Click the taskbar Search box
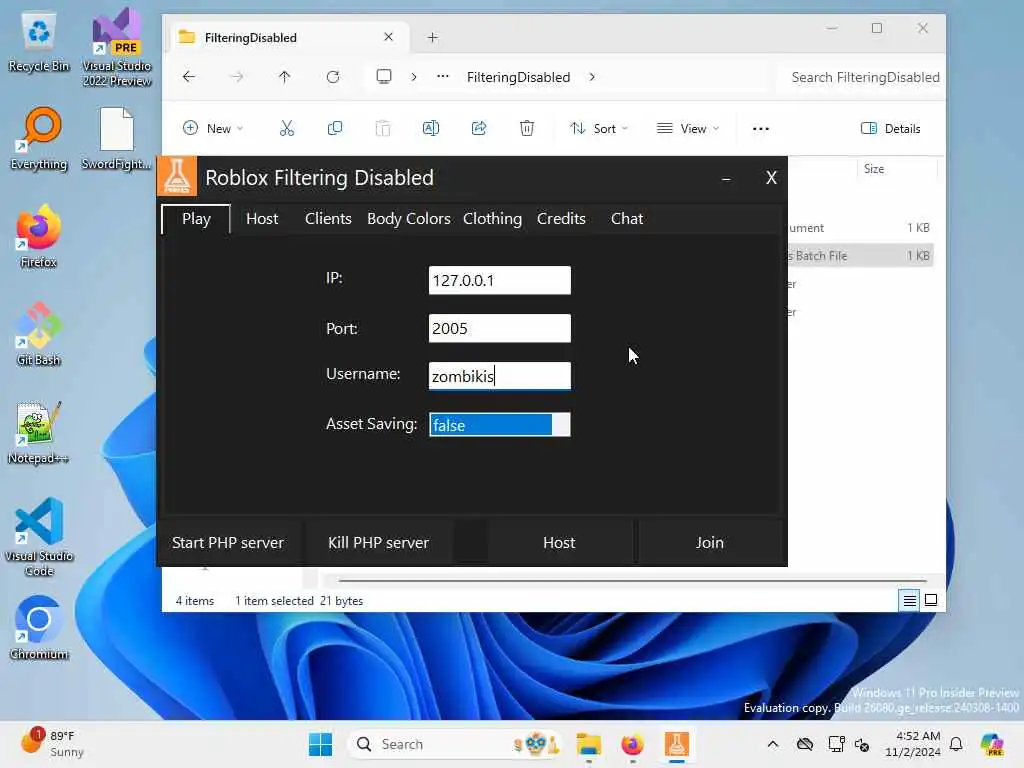 (454, 744)
